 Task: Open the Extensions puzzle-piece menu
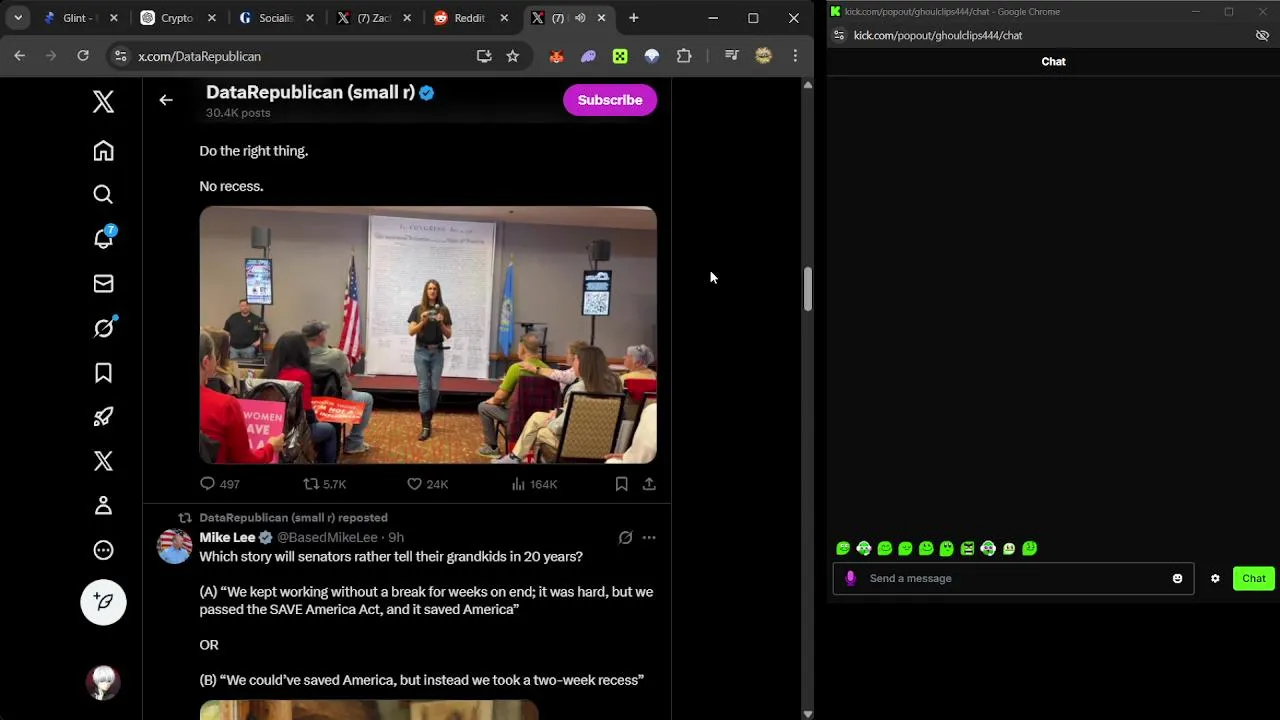684,56
